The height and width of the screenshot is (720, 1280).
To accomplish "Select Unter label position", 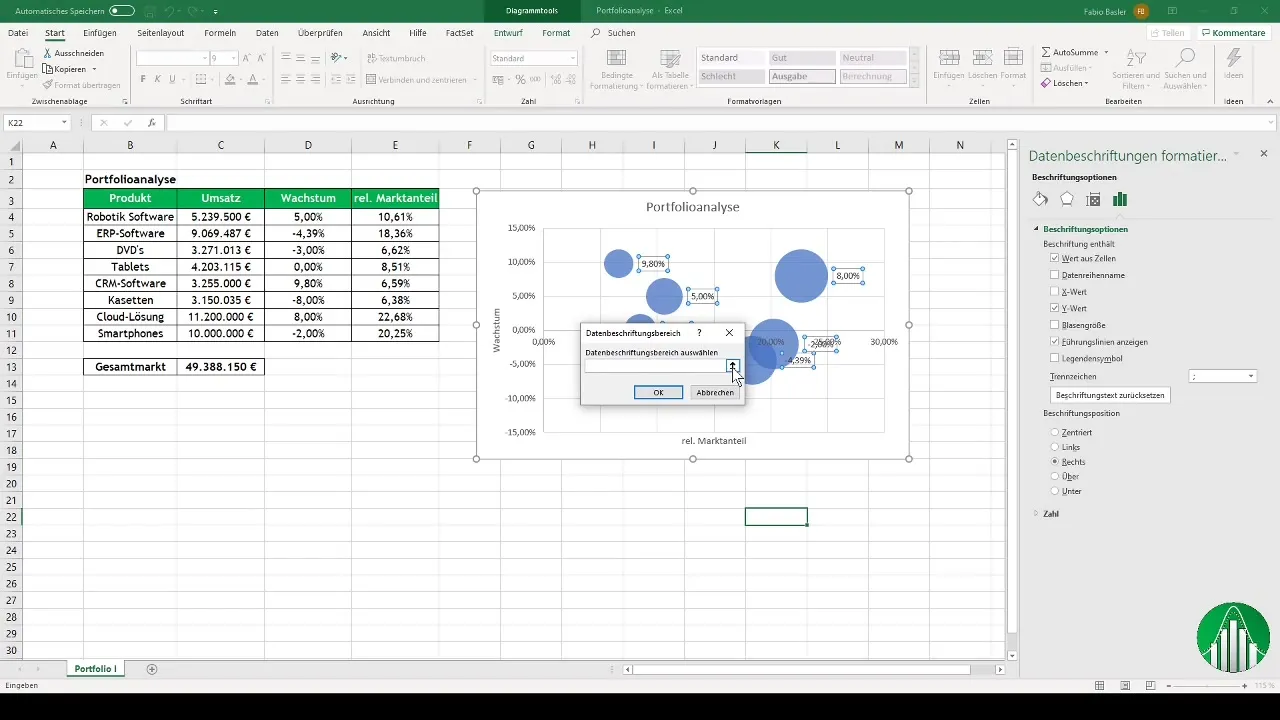I will click(1055, 492).
